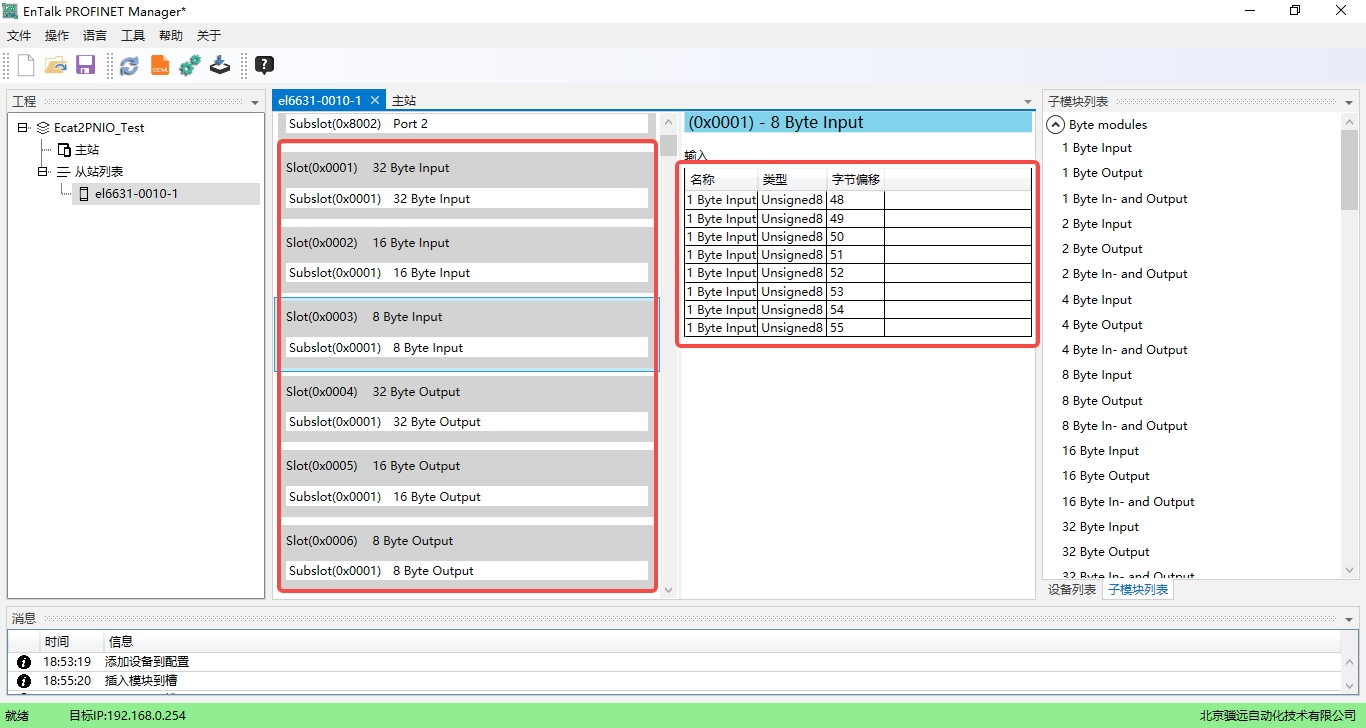Open the 文件 menu

tap(19, 36)
